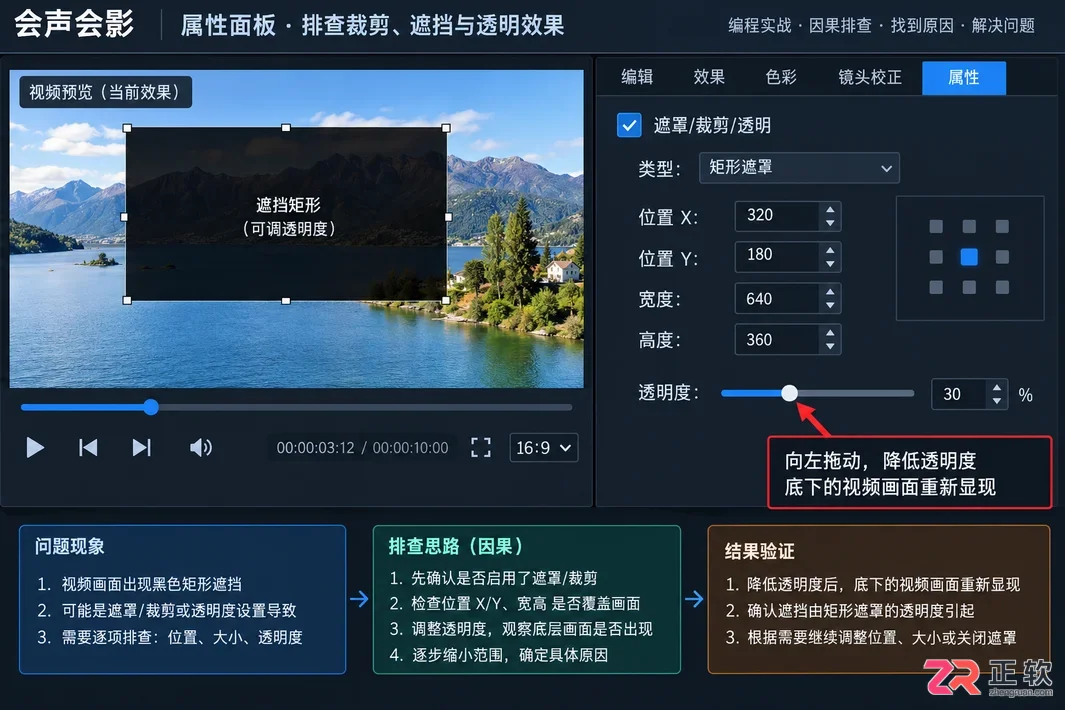Click the mask's right-middle resize handle
The height and width of the screenshot is (710, 1065).
[x=448, y=217]
